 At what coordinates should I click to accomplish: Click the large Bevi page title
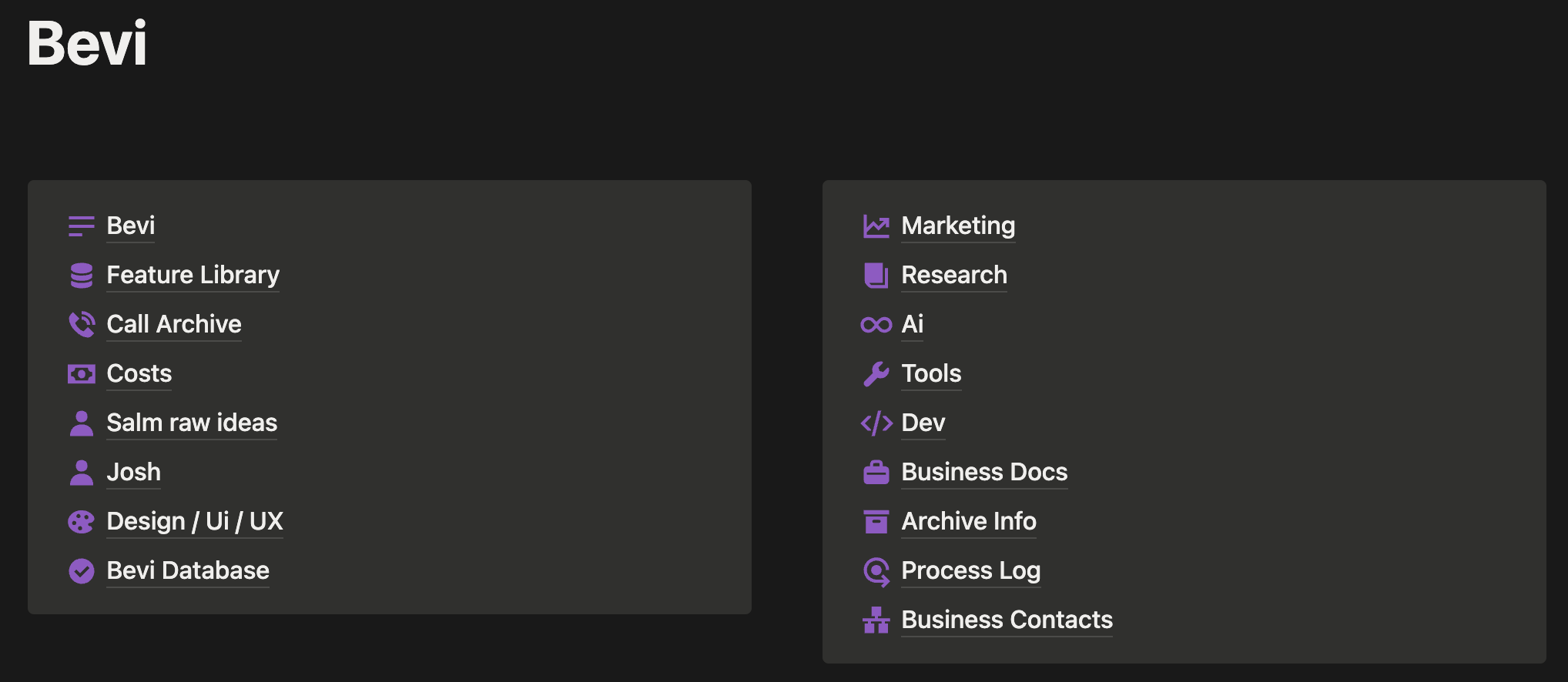pos(87,43)
